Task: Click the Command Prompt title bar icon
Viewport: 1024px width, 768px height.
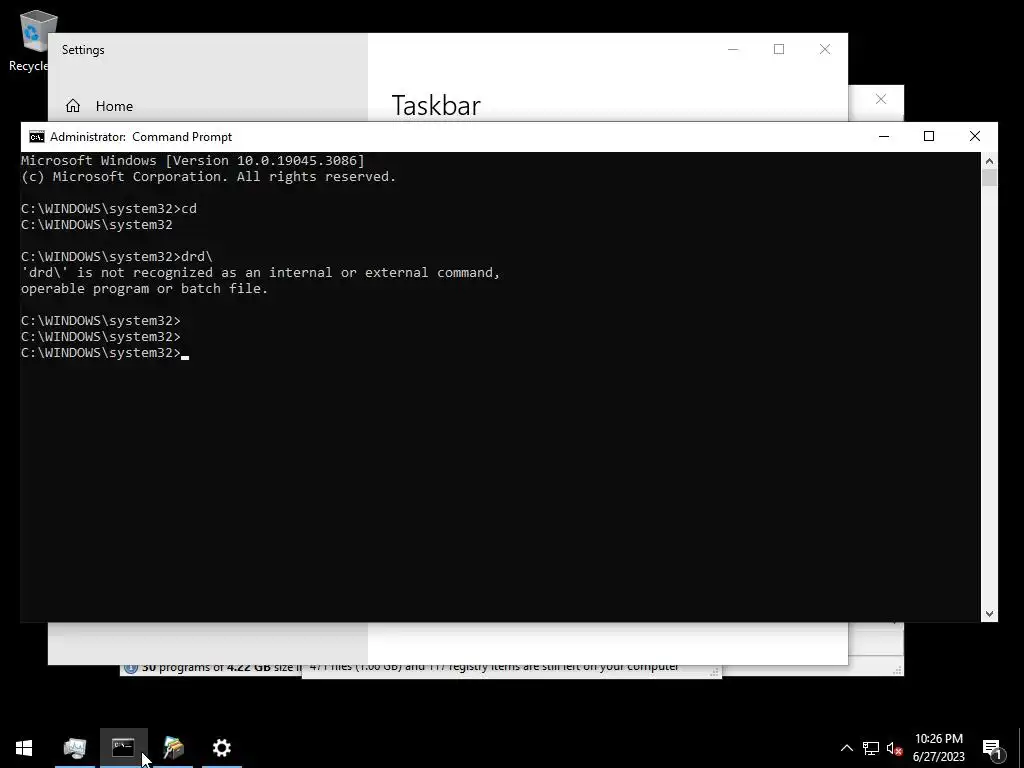Action: (37, 136)
